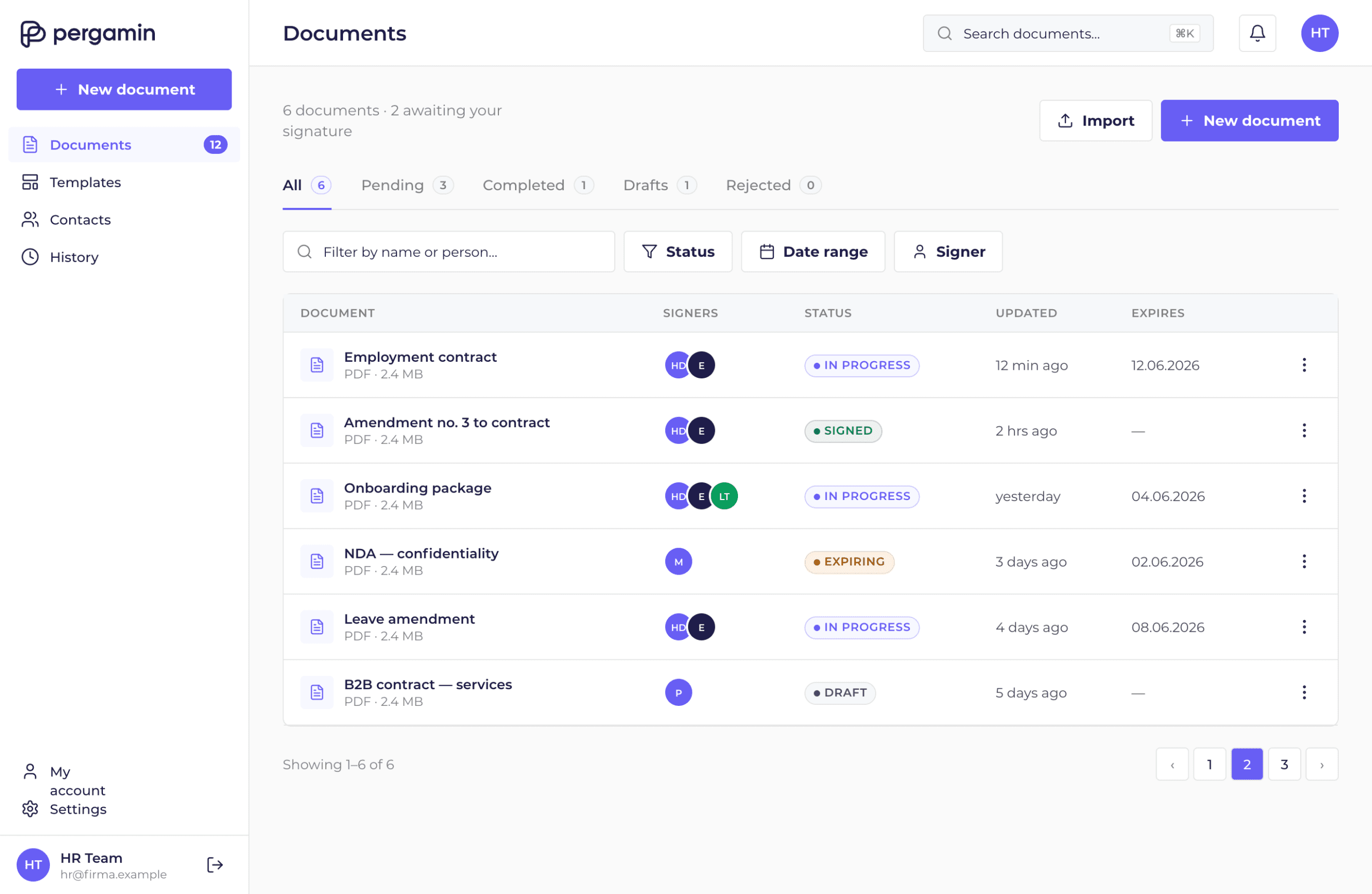1372x894 pixels.
Task: Click the file icon for Onboarding package
Action: pyautogui.click(x=317, y=496)
